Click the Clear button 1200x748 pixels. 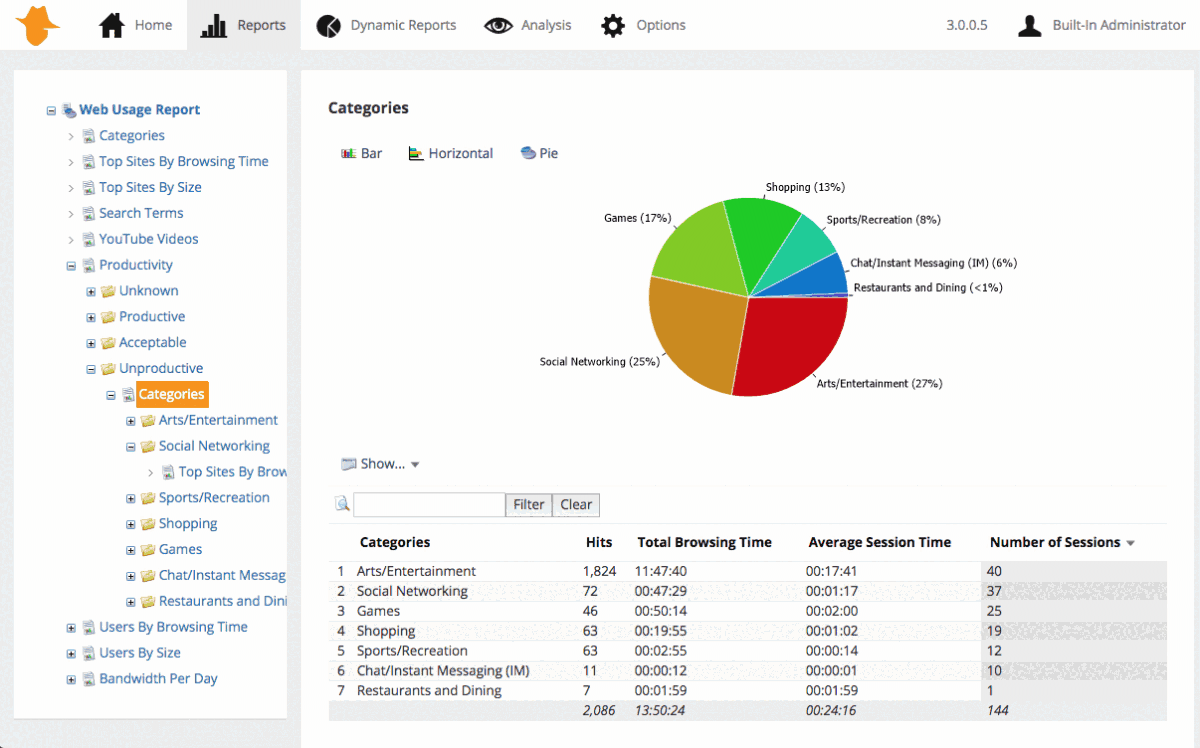[576, 505]
